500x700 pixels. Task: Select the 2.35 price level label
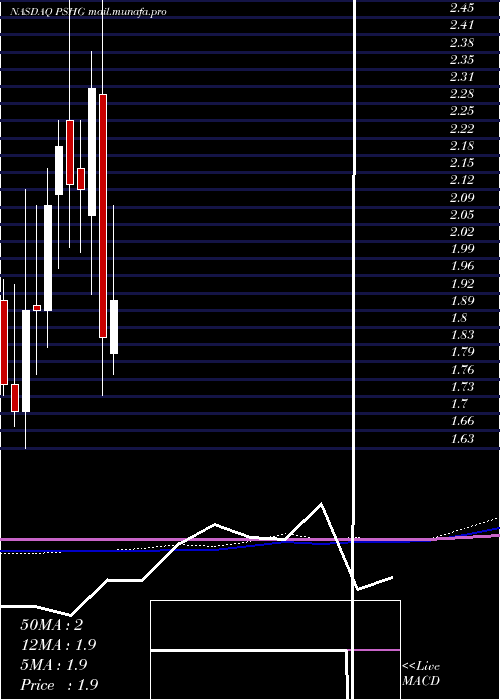pos(462,59)
